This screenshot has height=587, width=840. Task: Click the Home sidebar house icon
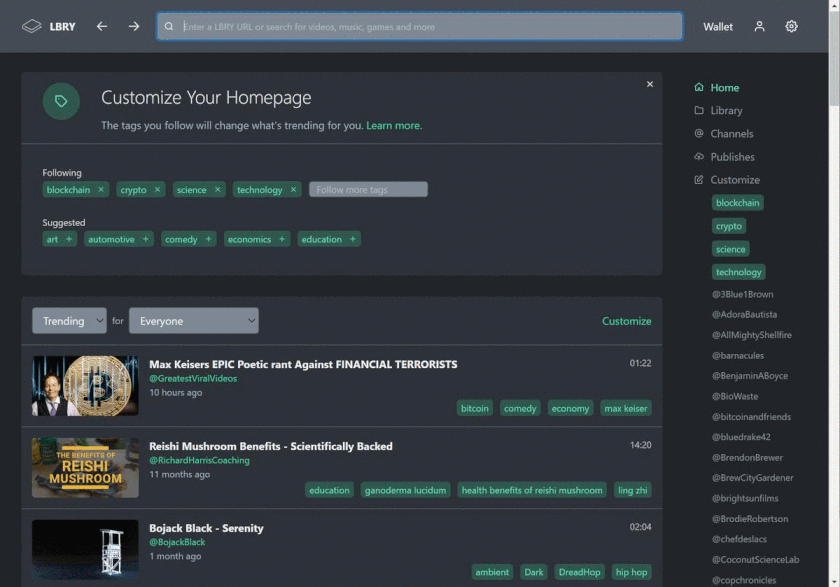(699, 87)
